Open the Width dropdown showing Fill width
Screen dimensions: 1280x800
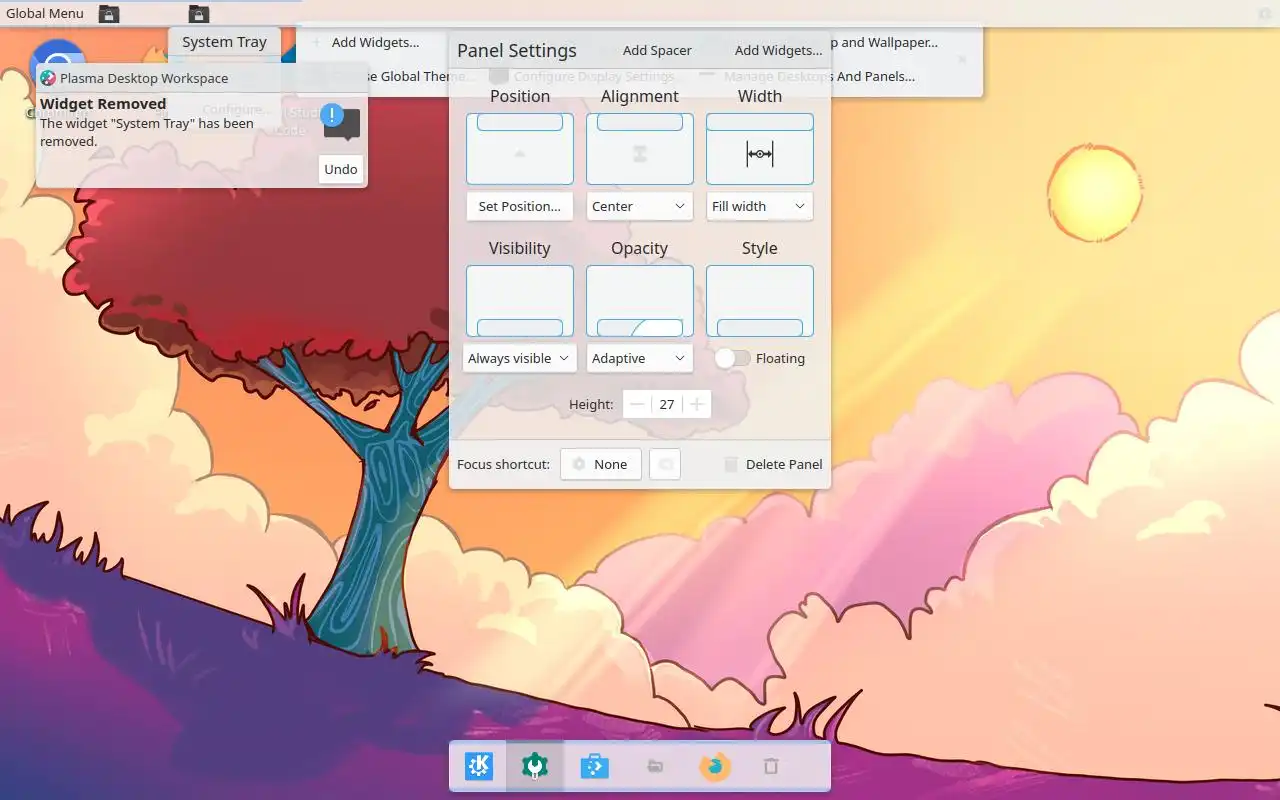759,206
